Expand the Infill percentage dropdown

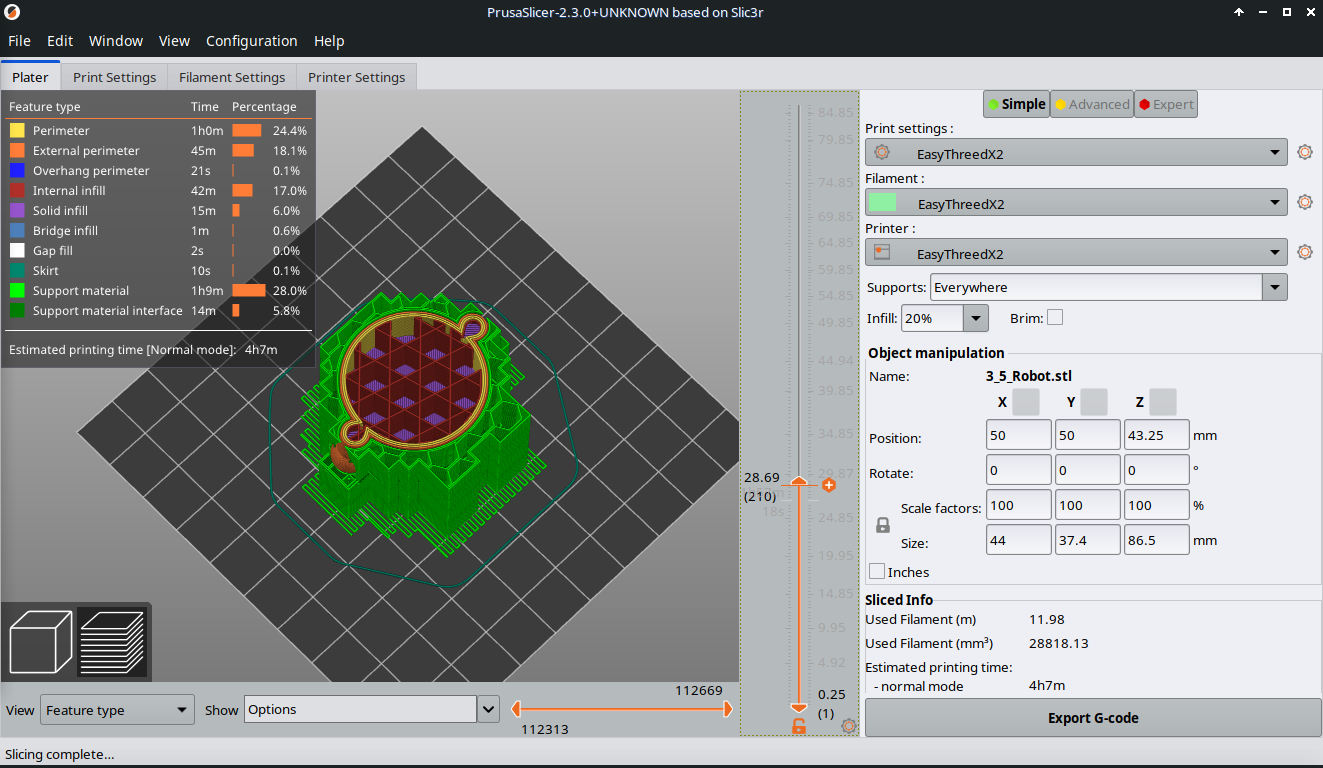pos(975,318)
